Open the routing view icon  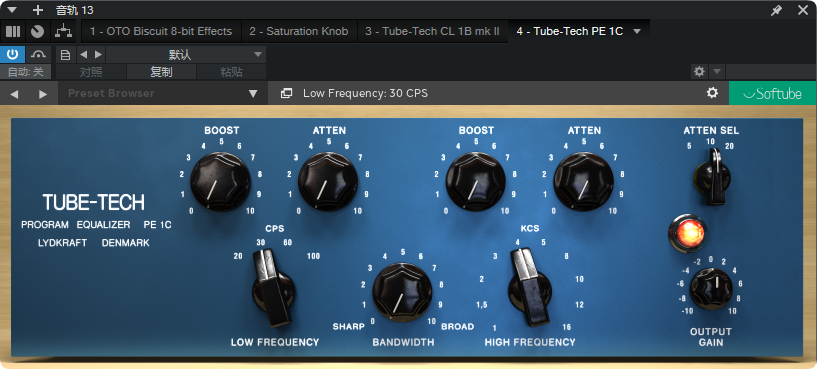(x=64, y=31)
